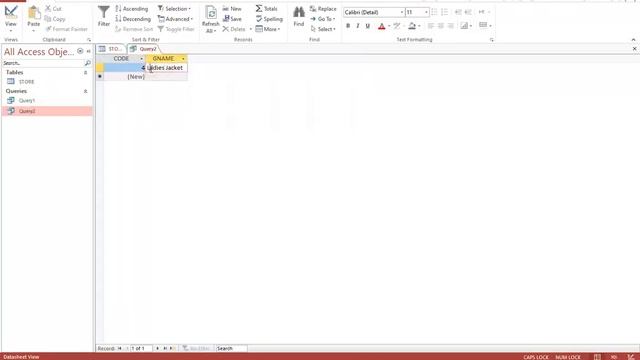This screenshot has width=640, height=360.
Task: Create a New record
Action: 232,9
